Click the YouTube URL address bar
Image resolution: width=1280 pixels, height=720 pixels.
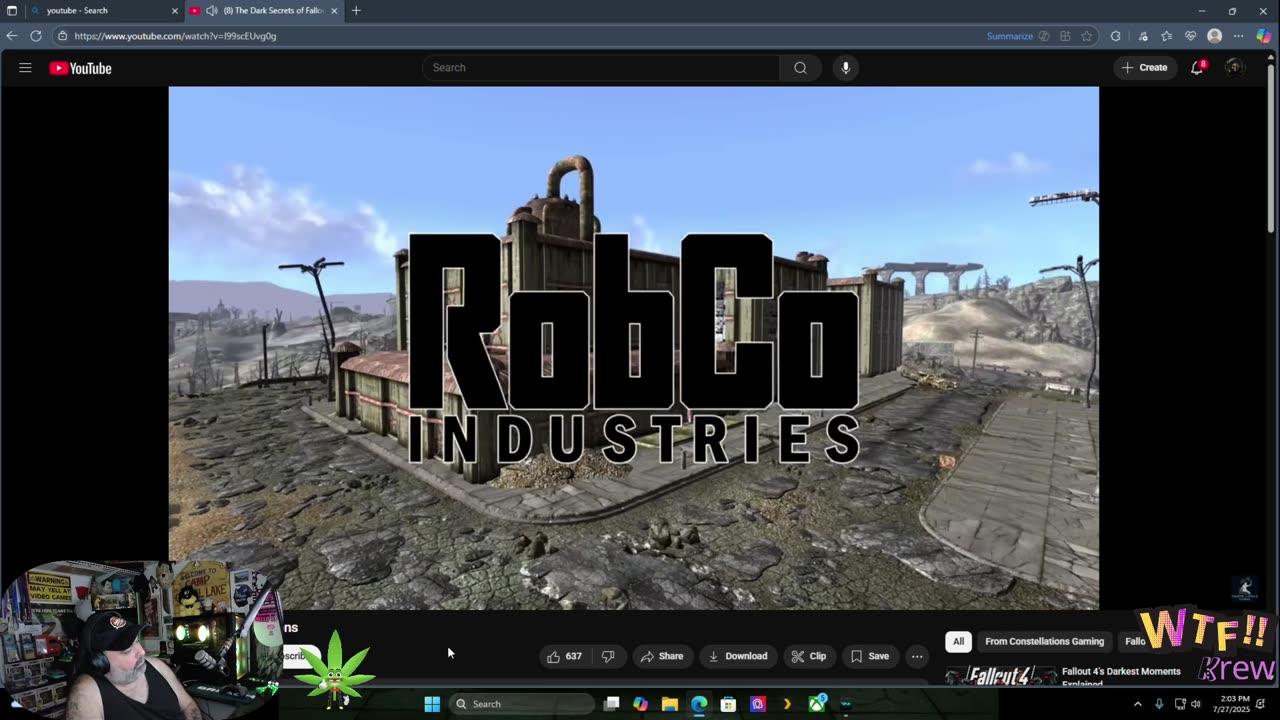(520, 36)
